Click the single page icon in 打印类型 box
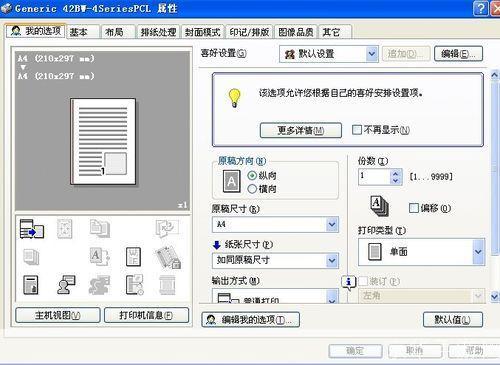The height and width of the screenshot is (365, 500). click(x=375, y=251)
